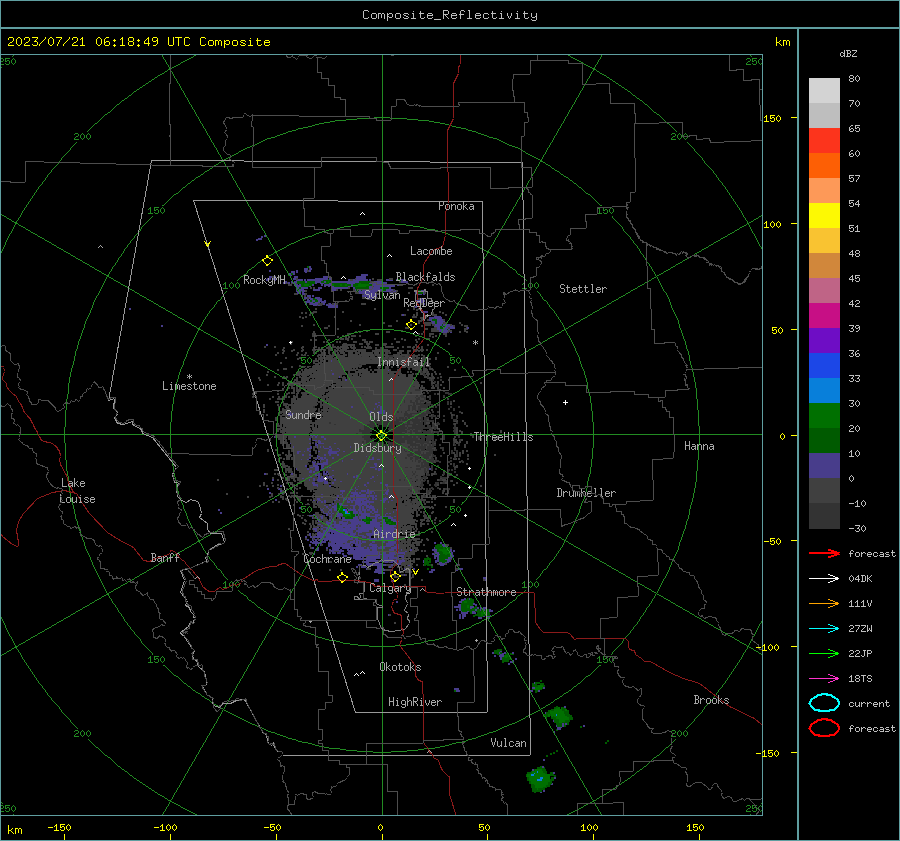This screenshot has height=841, width=900.
Task: Select the yellow 51-54 dBZ color band
Action: (824, 216)
